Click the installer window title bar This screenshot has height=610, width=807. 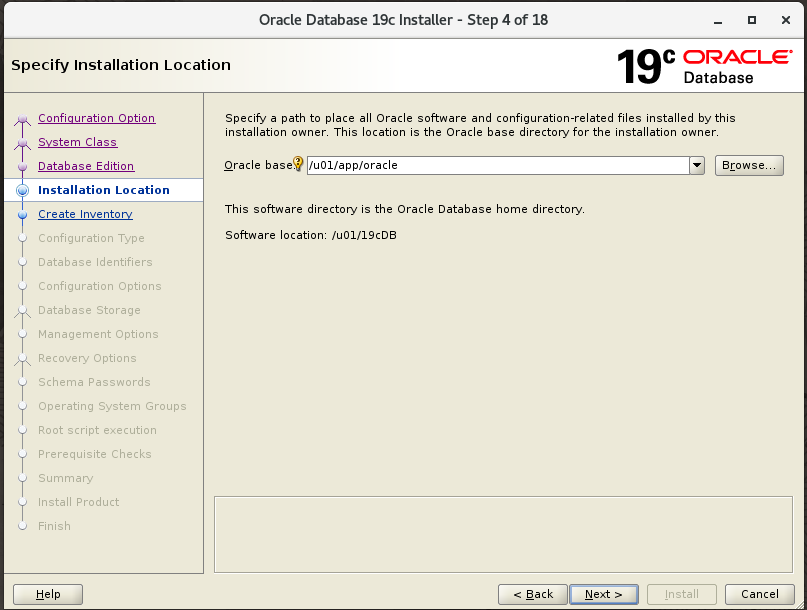[403, 19]
